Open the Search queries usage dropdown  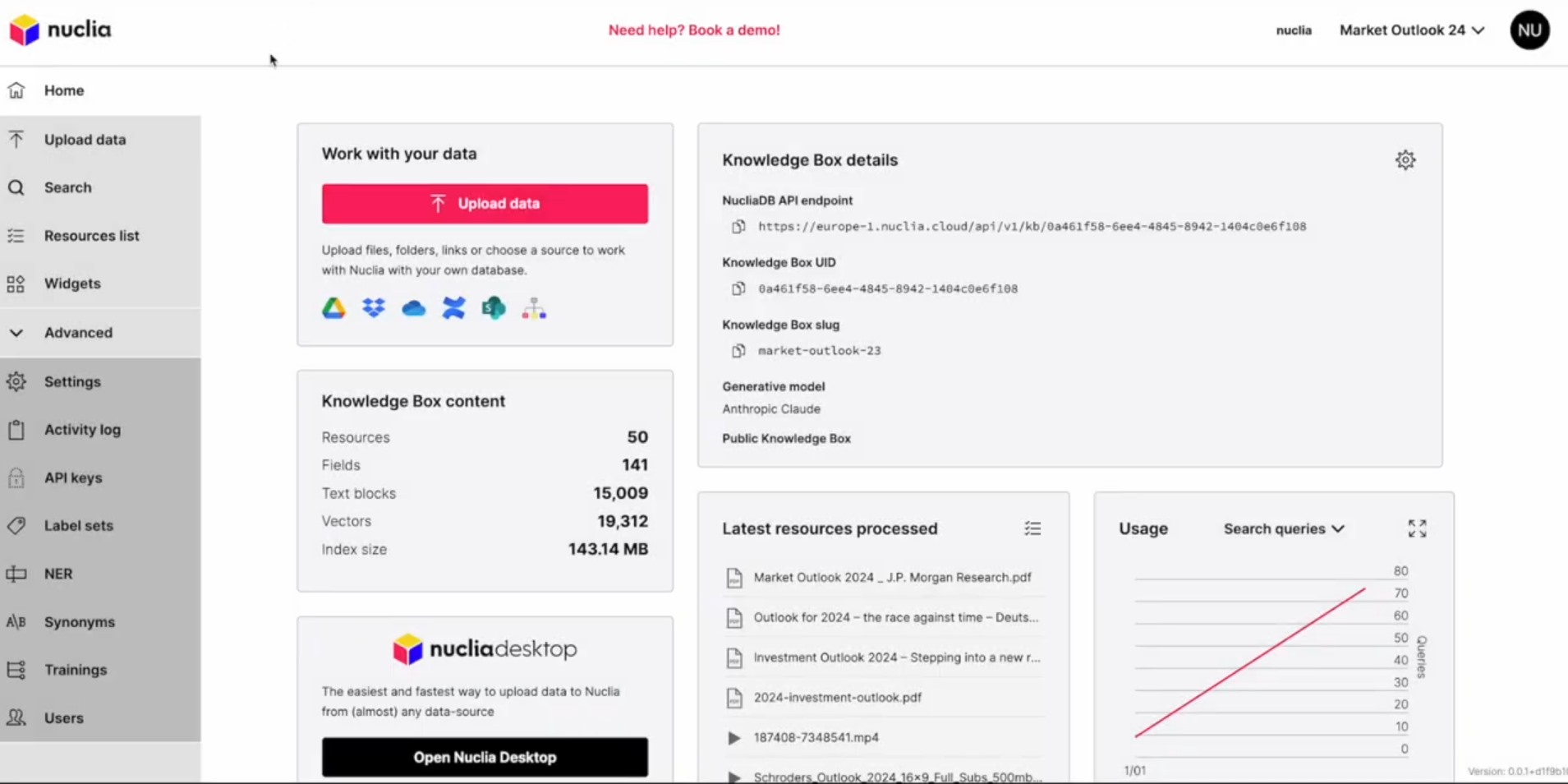pos(1284,528)
